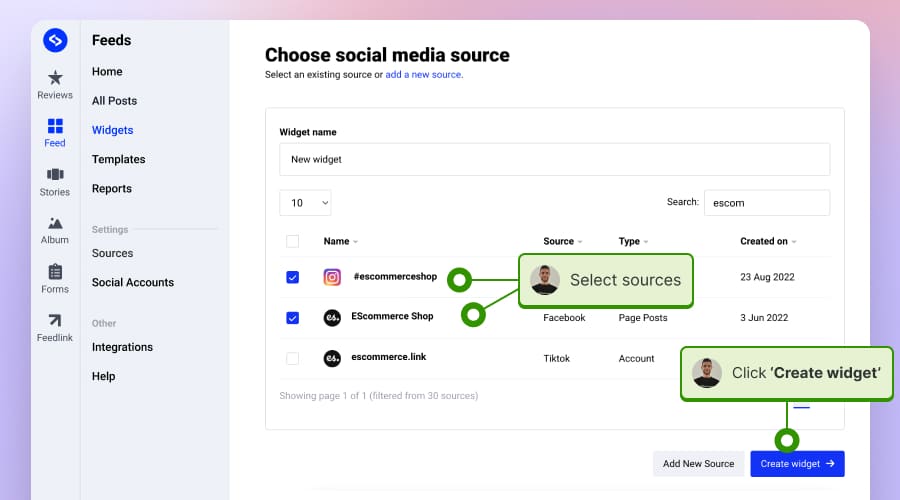Click the Widget name input field
The image size is (900, 500).
pyautogui.click(x=554, y=160)
